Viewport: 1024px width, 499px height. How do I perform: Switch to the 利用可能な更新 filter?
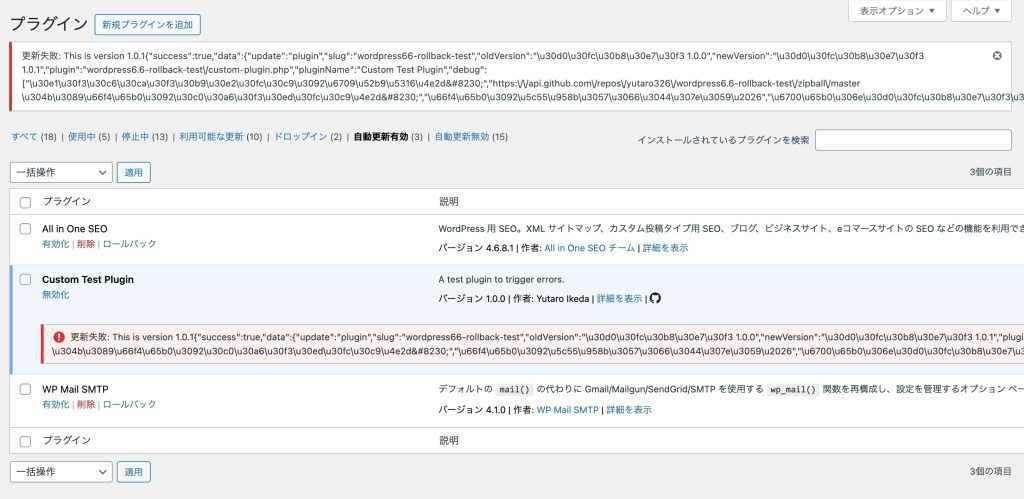coord(211,137)
